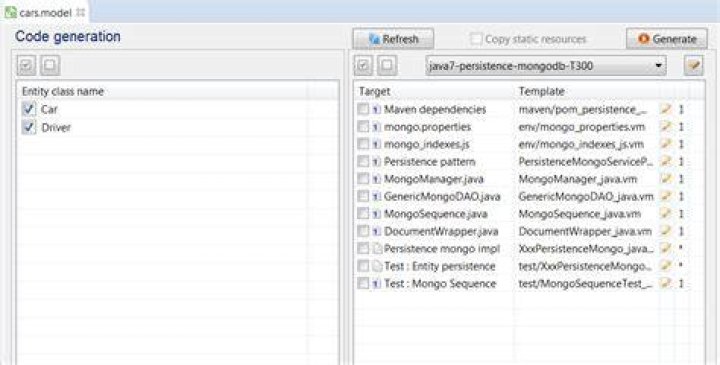Viewport: 720px width, 365px height.
Task: Edit XxxPersistenceMongo_java template pencil icon
Action: pyautogui.click(x=665, y=249)
